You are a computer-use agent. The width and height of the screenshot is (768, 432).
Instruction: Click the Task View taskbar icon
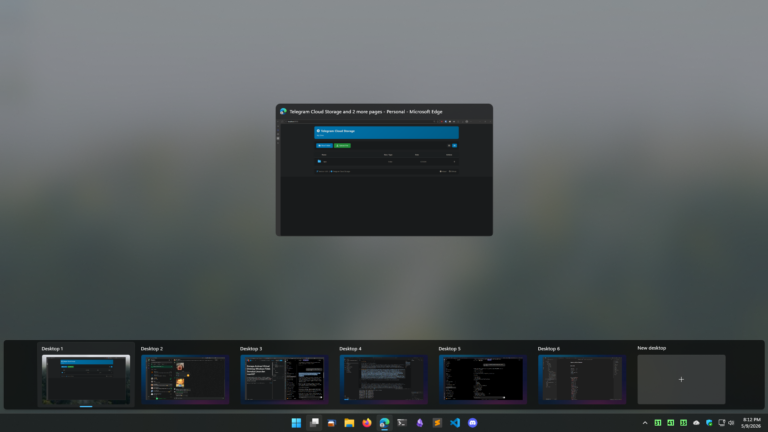(314, 423)
